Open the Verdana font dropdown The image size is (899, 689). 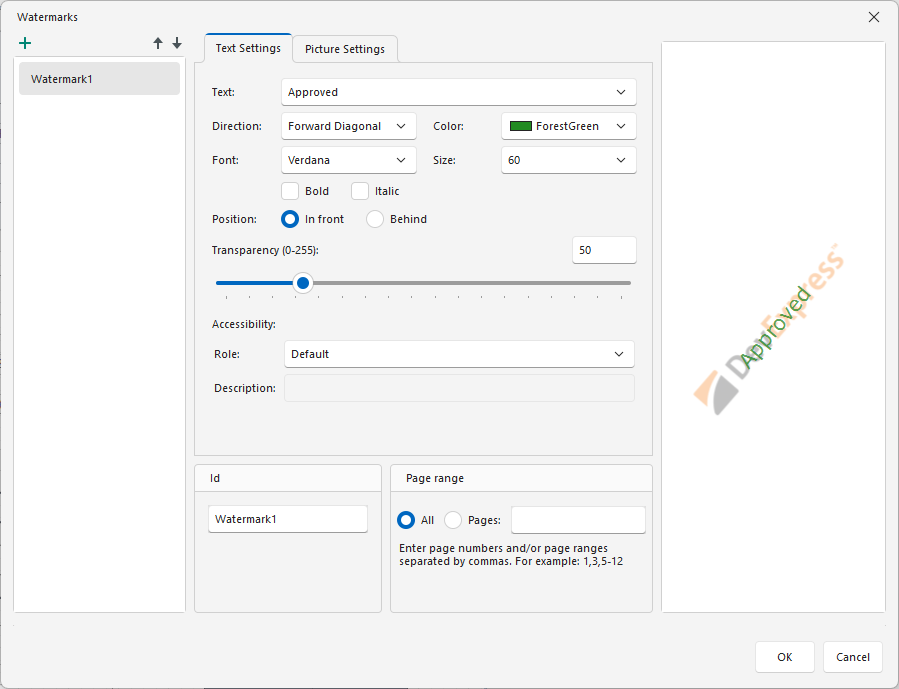click(x=348, y=160)
